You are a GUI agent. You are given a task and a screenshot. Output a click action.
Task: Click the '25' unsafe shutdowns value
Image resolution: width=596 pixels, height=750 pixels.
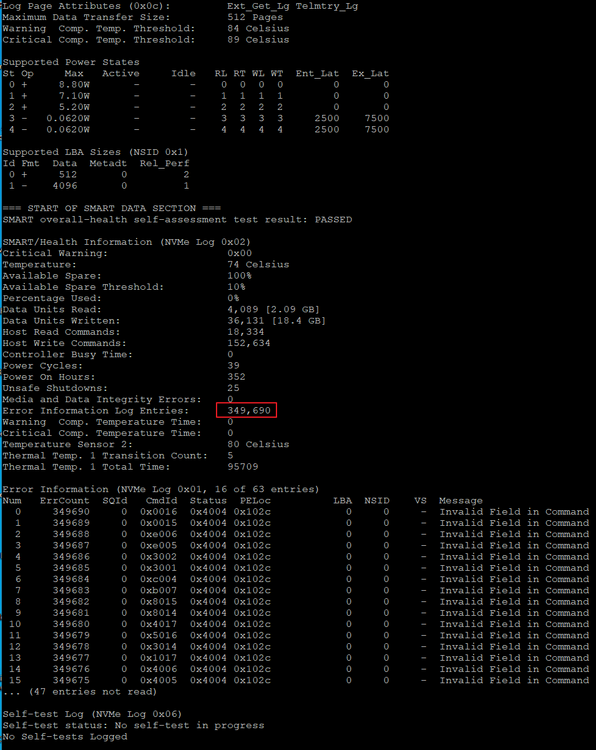pyautogui.click(x=233, y=388)
